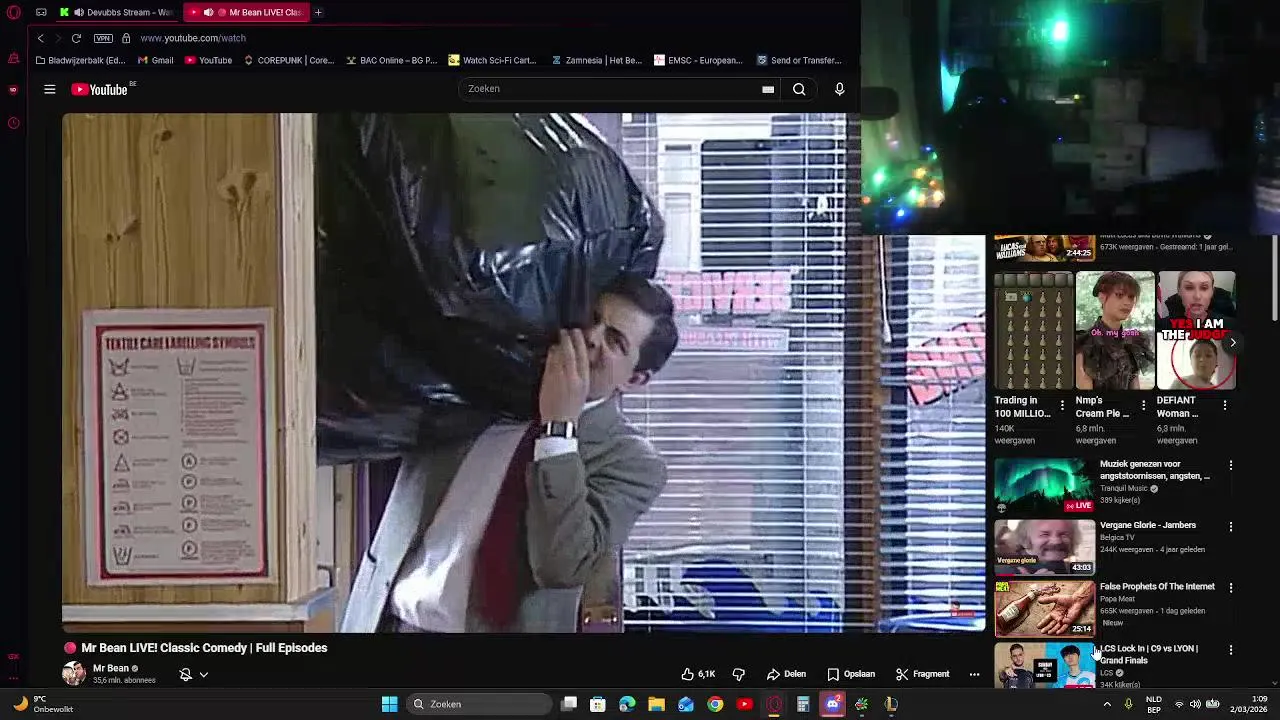Open the EMSC - European bookmark
This screenshot has height=720, width=1280.
pyautogui.click(x=698, y=60)
